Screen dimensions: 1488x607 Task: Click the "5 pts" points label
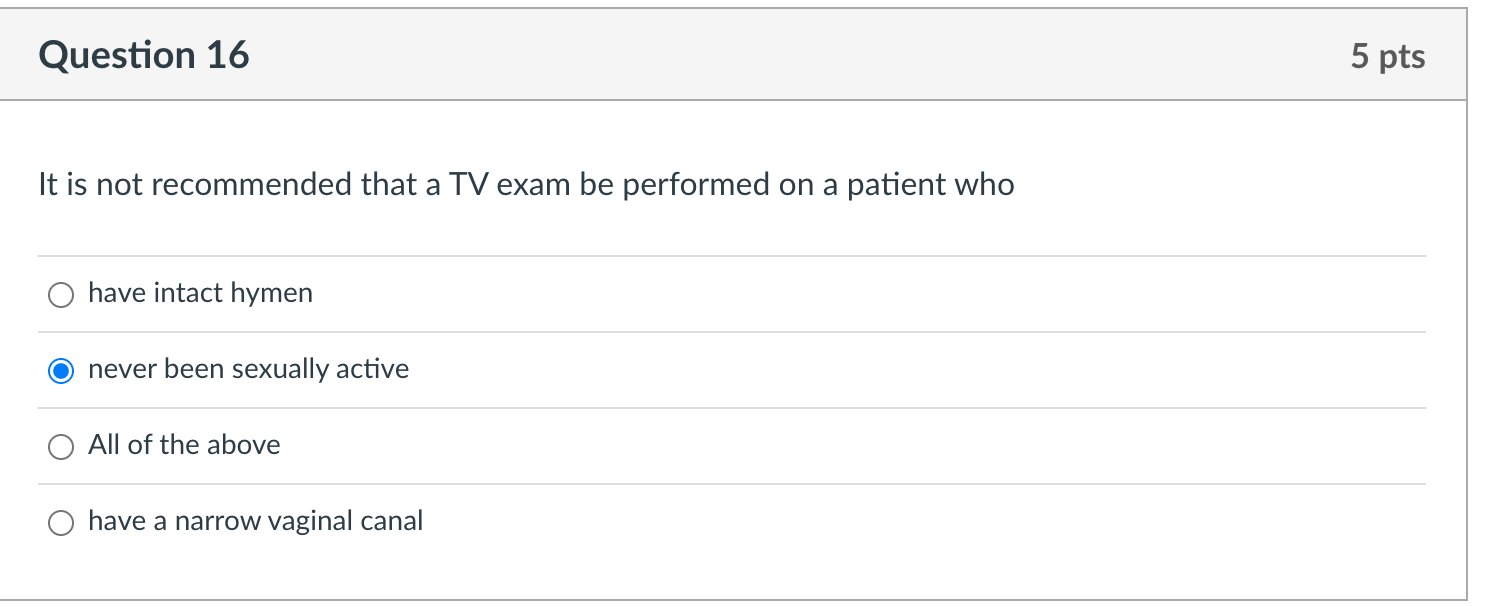point(1387,56)
